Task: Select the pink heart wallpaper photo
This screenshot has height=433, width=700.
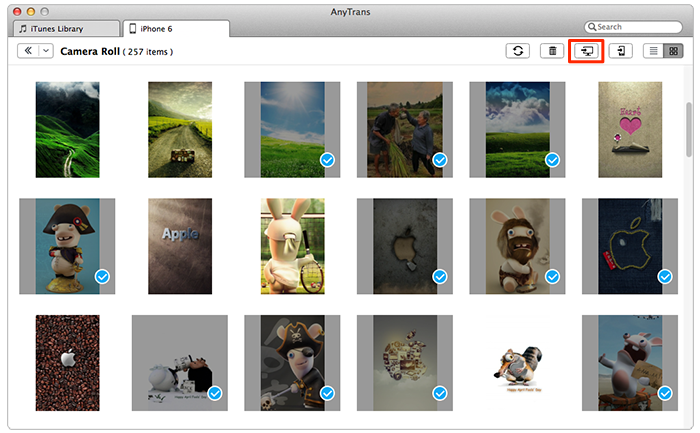Action: [630, 129]
